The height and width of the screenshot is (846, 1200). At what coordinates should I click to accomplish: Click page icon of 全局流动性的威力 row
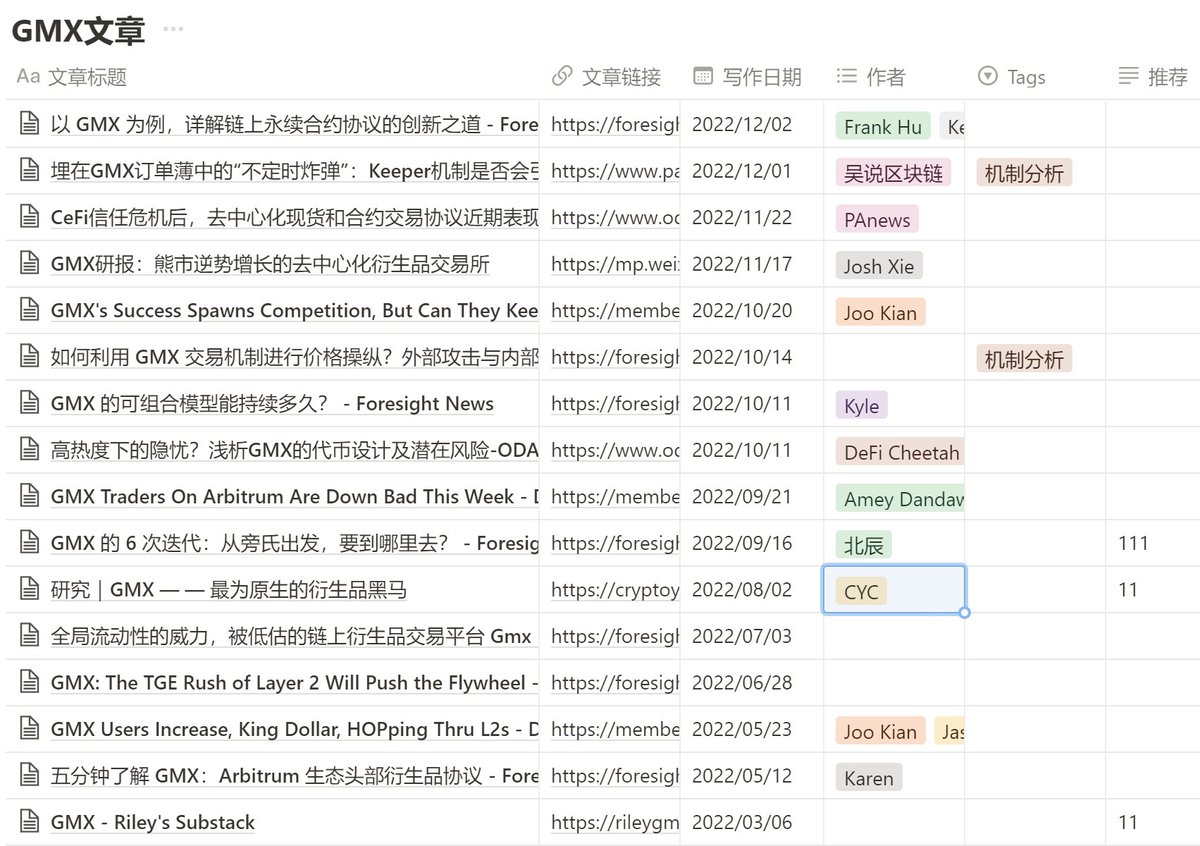click(30, 636)
